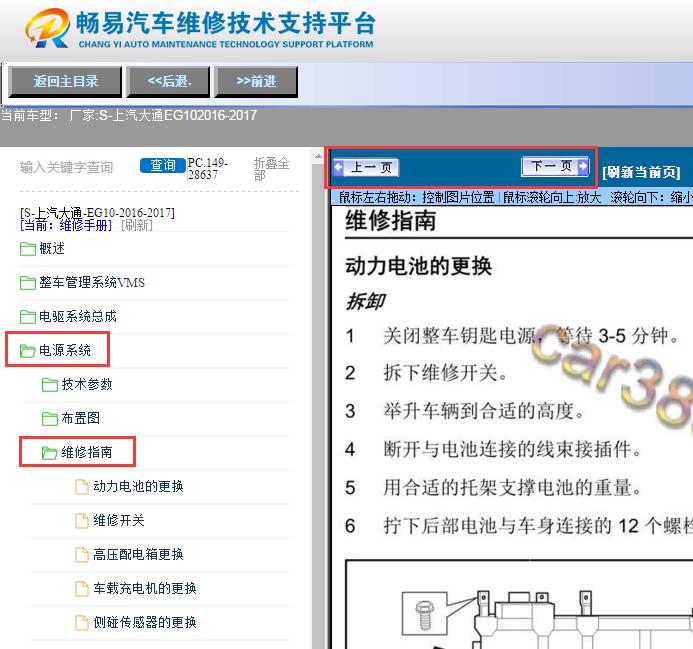Go forward with the >>前进 button
Image resolution: width=693 pixels, height=649 pixels.
click(256, 81)
